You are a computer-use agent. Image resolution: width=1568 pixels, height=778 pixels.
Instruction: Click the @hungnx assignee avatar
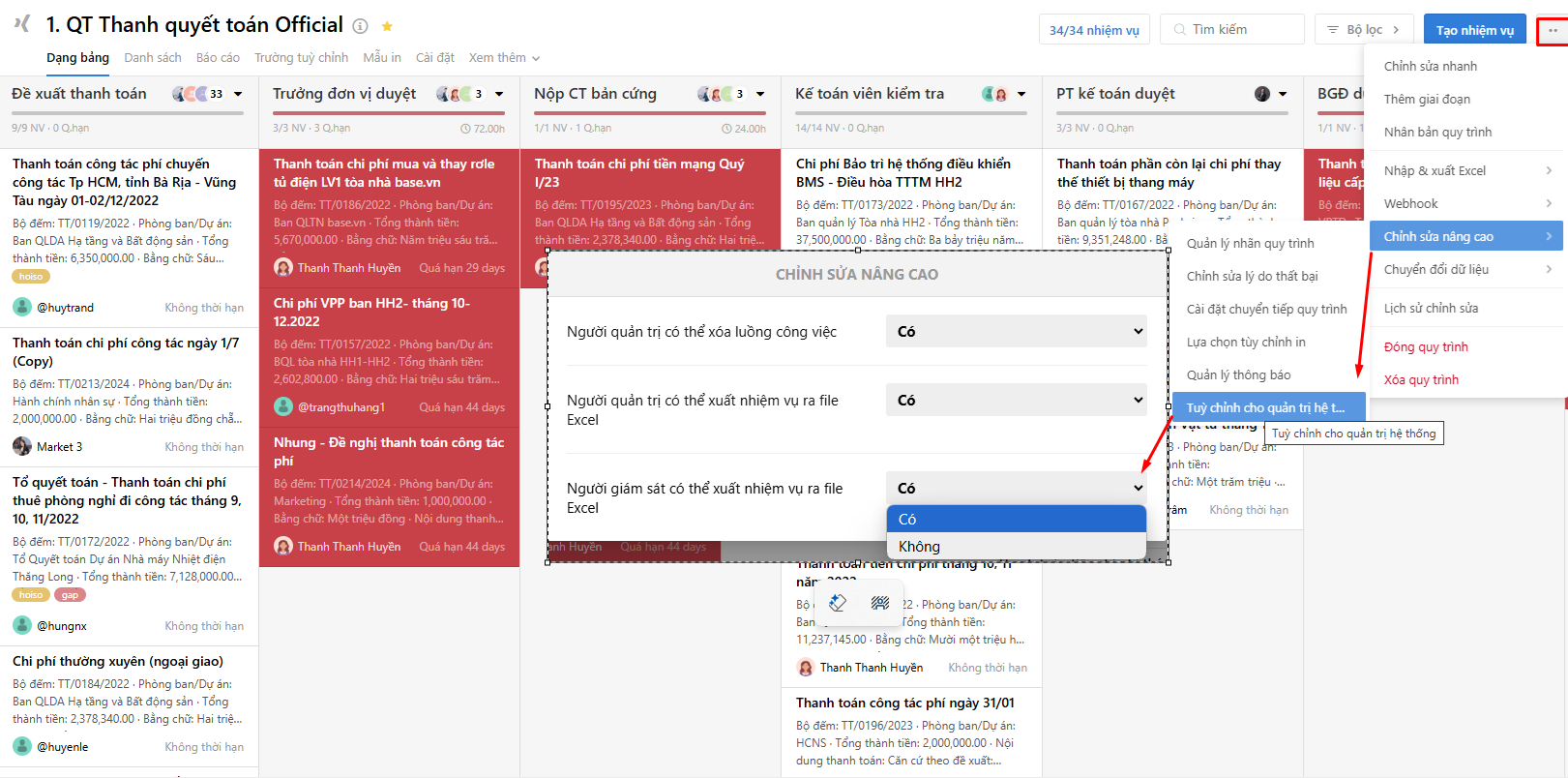click(21, 625)
